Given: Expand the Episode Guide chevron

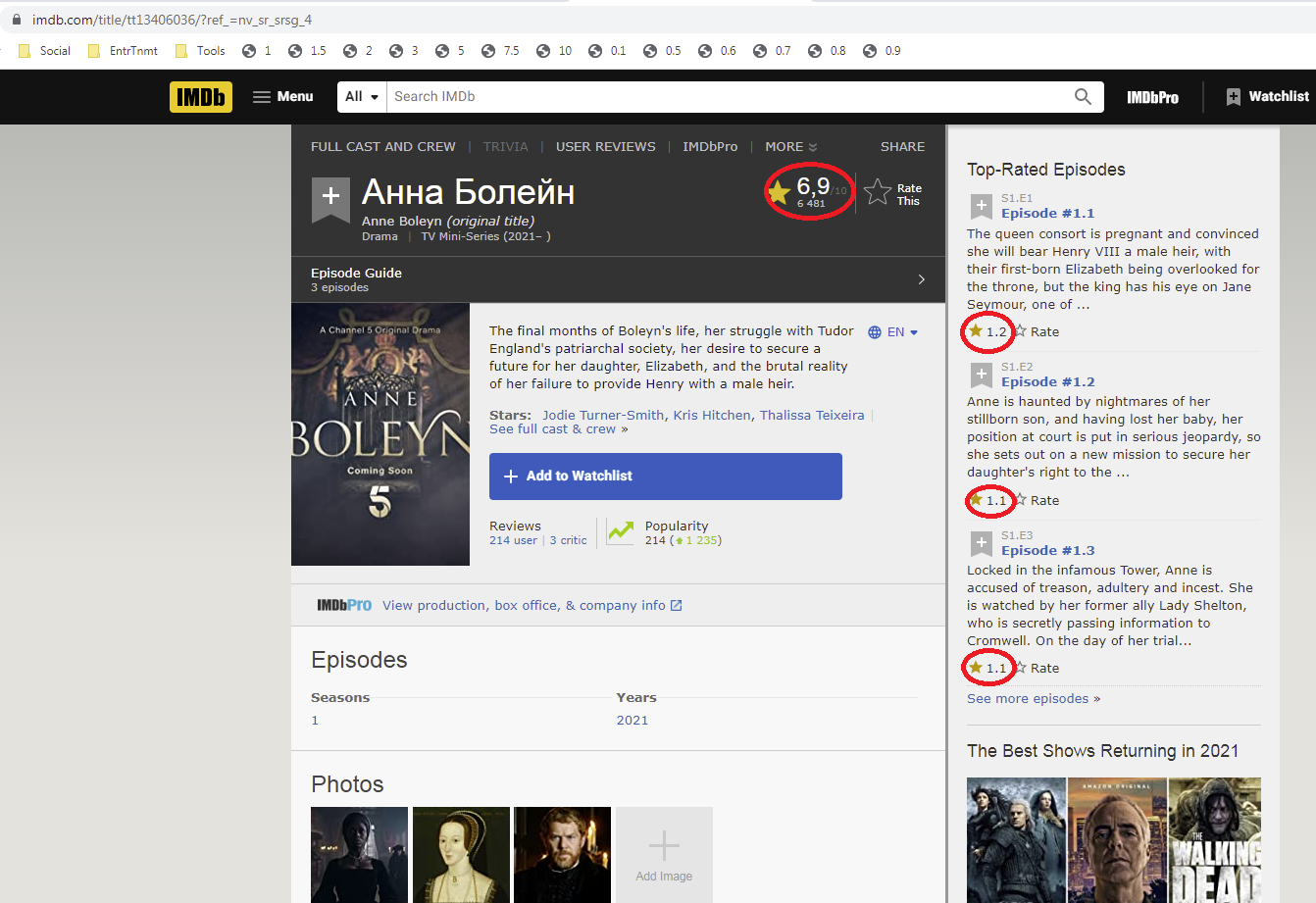Looking at the screenshot, I should (x=921, y=279).
